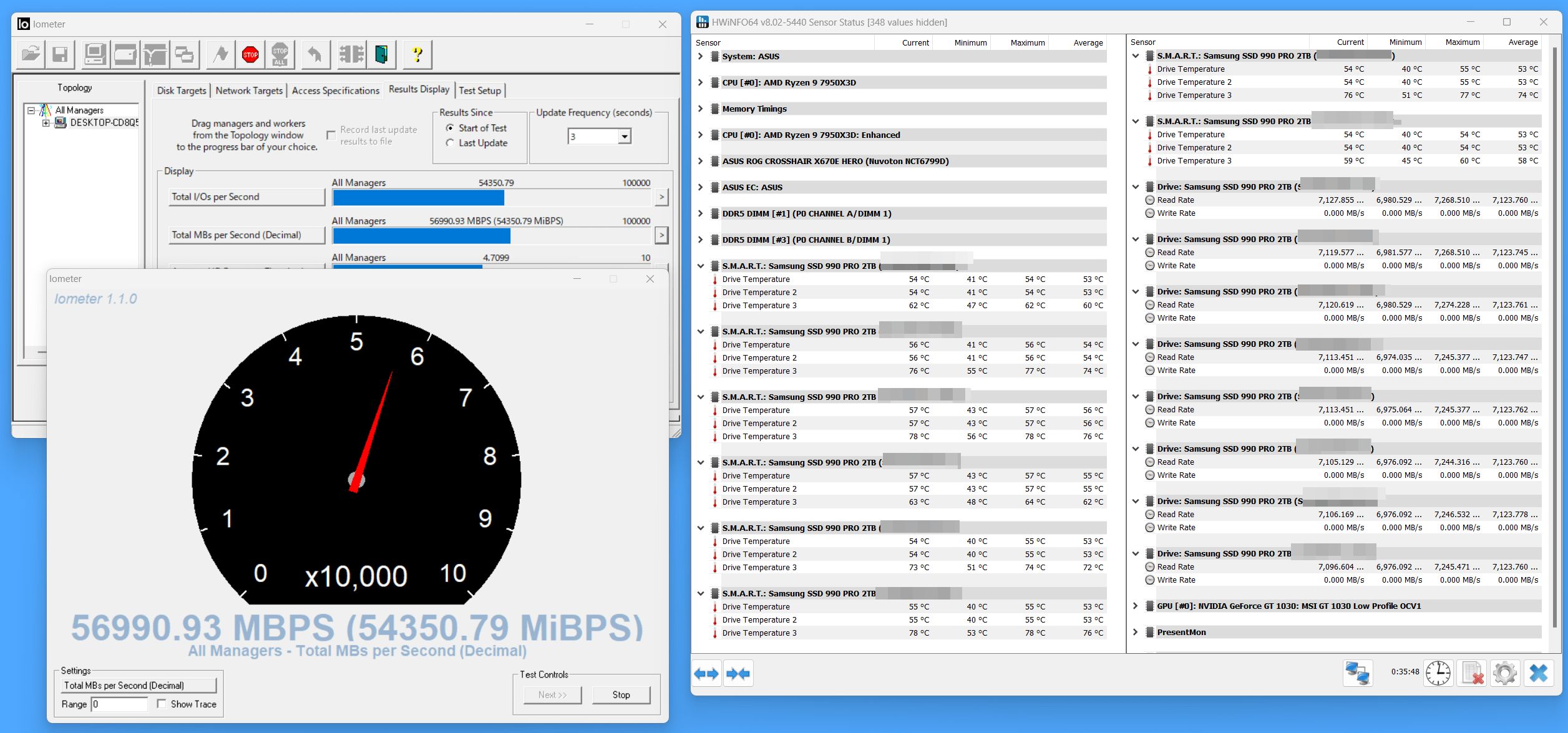Click the arrow button beside Total I/Os bar
This screenshot has width=1568, height=733.
(x=661, y=197)
